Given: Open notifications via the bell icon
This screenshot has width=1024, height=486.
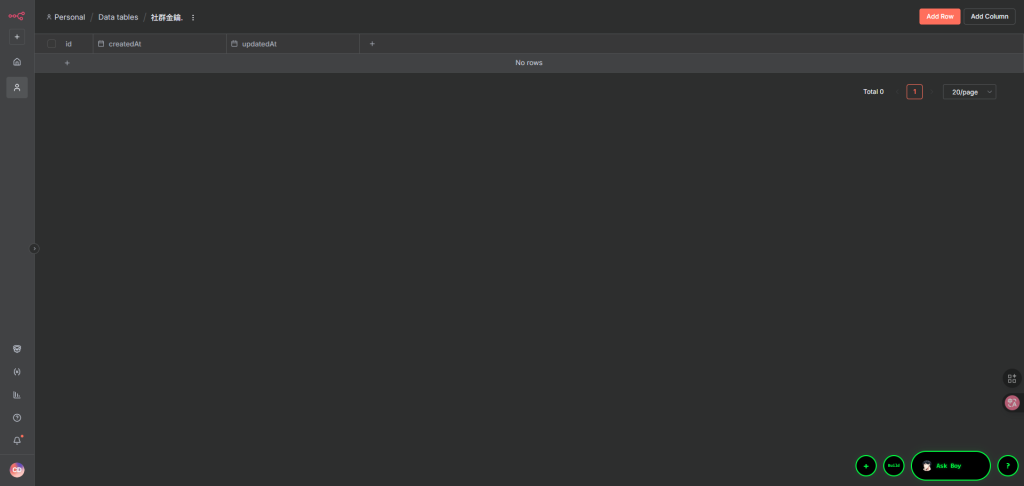Looking at the screenshot, I should point(17,441).
